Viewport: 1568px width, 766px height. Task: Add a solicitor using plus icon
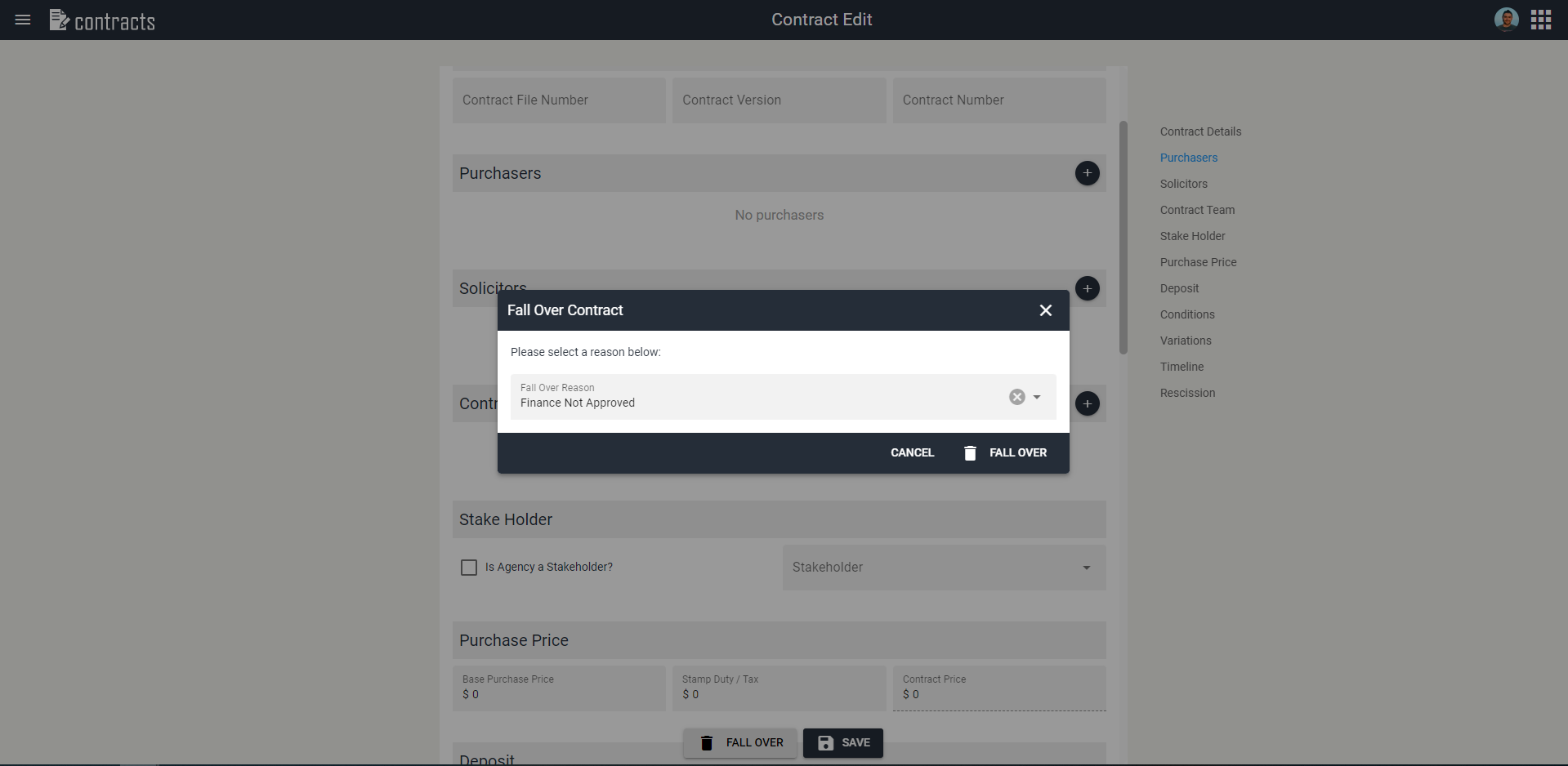coord(1087,288)
